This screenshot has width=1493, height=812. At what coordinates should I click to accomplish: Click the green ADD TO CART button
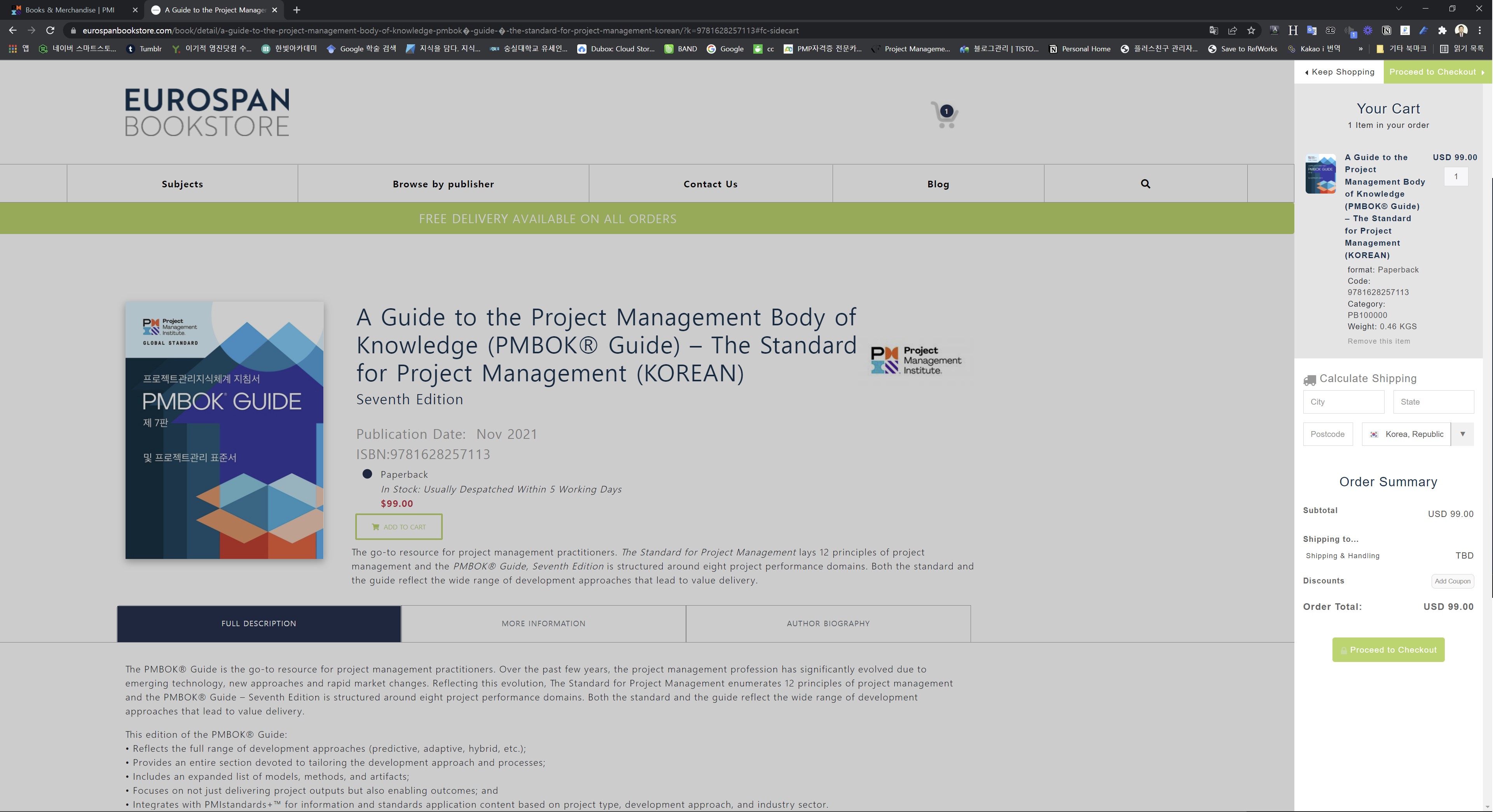coord(399,527)
